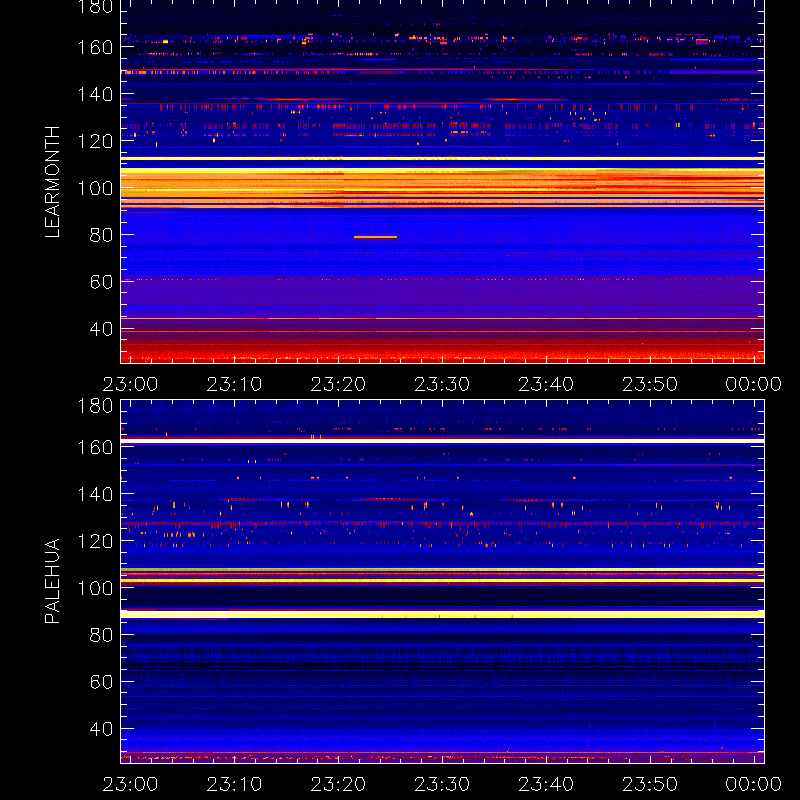Screen dimensions: 800x800
Task: Choose the 100 frequency tick on Palehua axis
Action: (95, 588)
